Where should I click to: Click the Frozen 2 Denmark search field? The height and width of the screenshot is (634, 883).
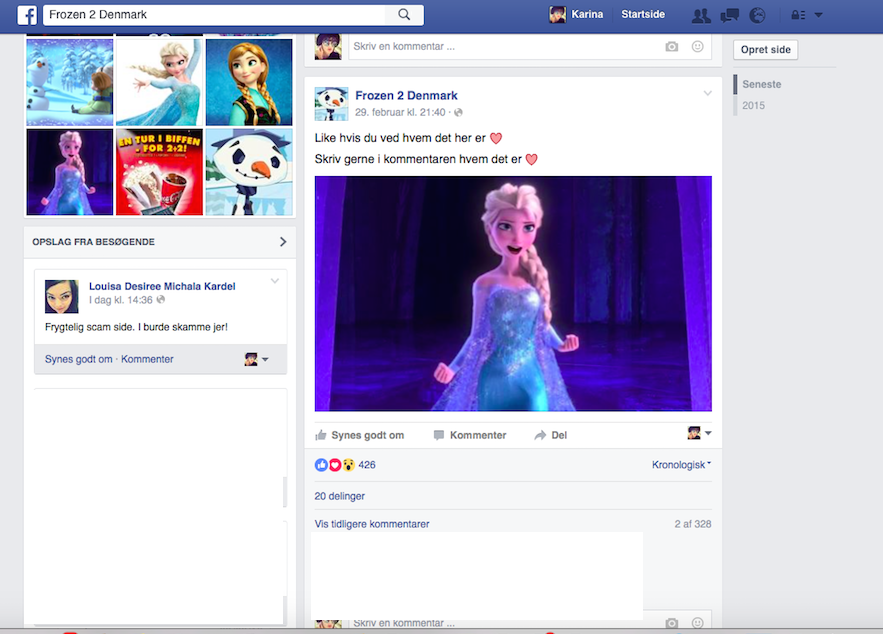click(215, 15)
